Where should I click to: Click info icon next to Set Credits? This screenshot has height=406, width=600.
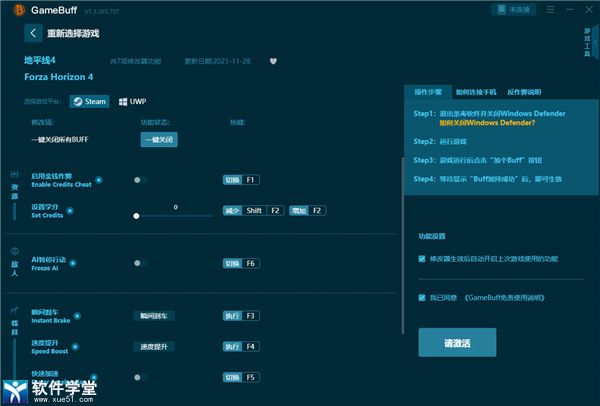tap(70, 210)
